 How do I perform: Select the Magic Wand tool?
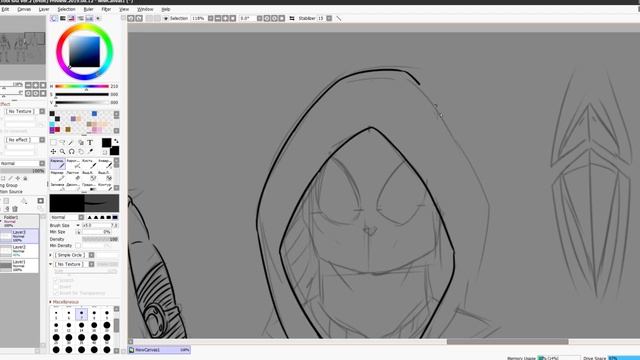[71, 142]
